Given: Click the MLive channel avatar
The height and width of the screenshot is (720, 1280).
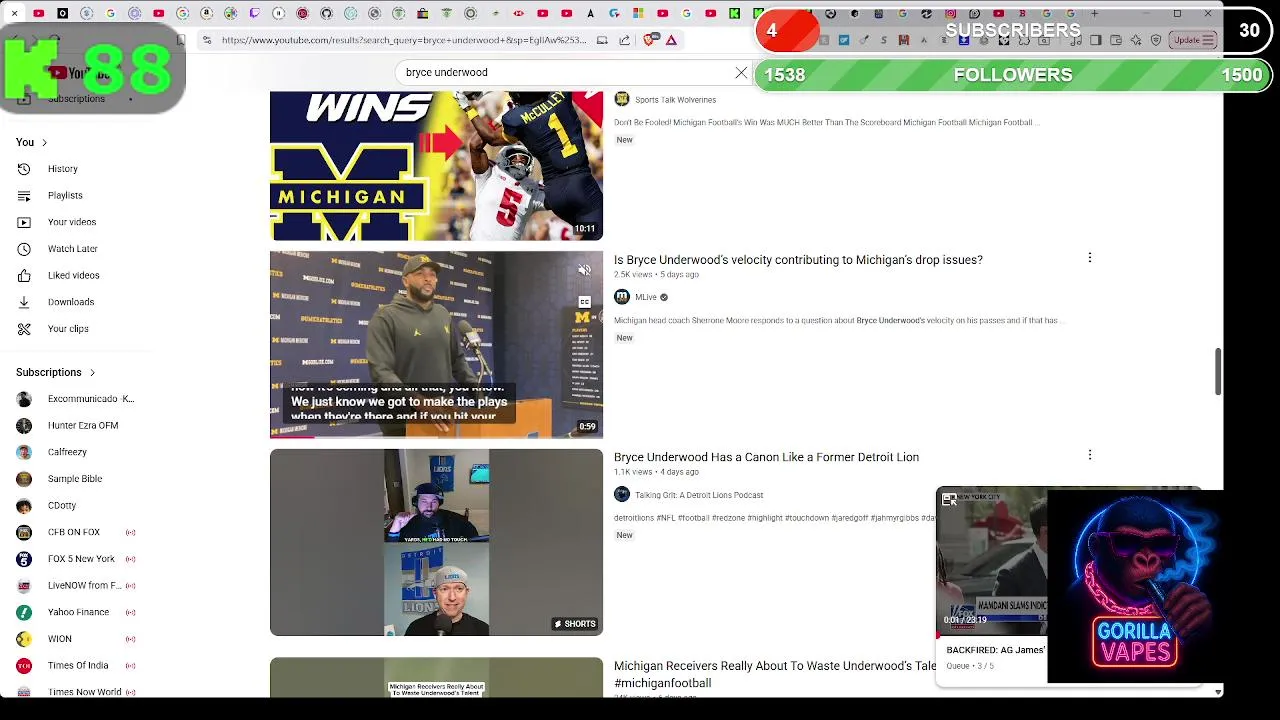Looking at the screenshot, I should tap(622, 297).
